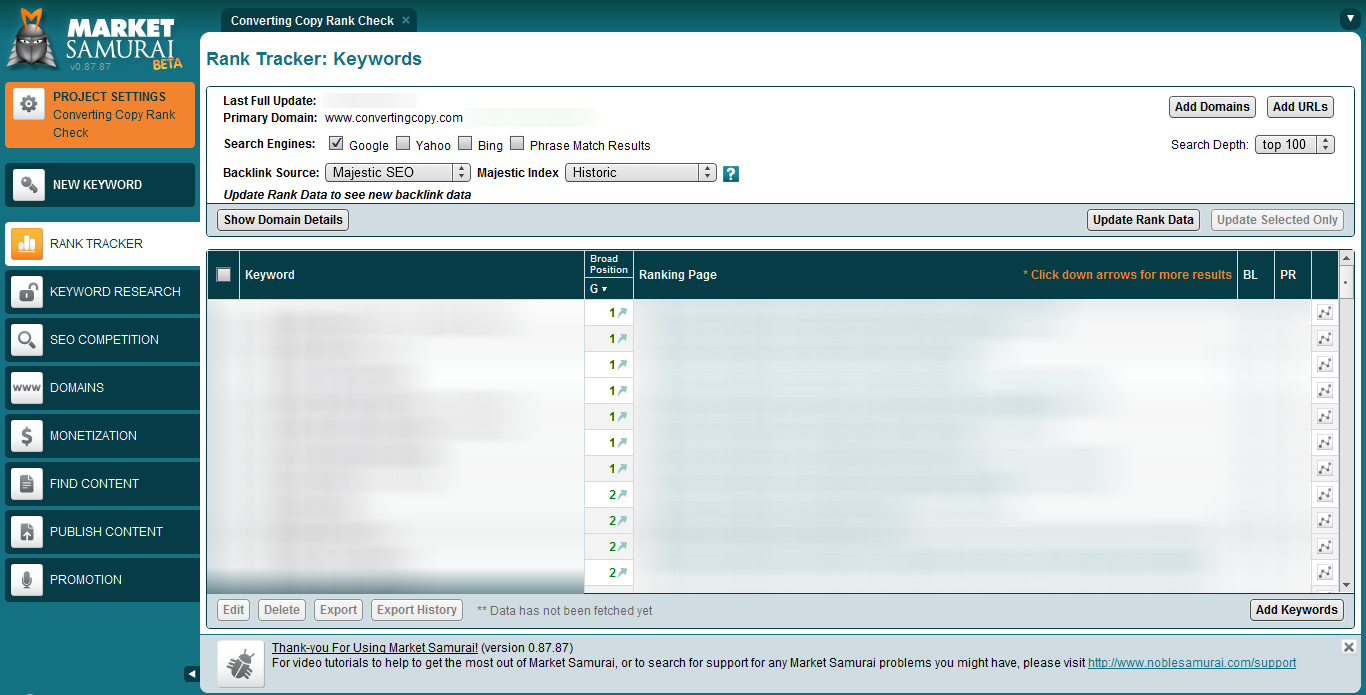This screenshot has width=1366, height=695.
Task: Click the 'Rank Tracker: Keywords' heading
Action: pyautogui.click(x=314, y=59)
